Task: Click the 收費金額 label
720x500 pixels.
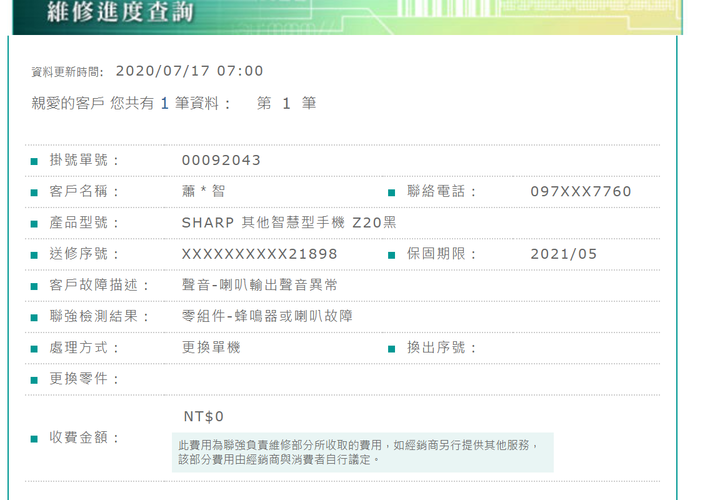Action: (84, 438)
